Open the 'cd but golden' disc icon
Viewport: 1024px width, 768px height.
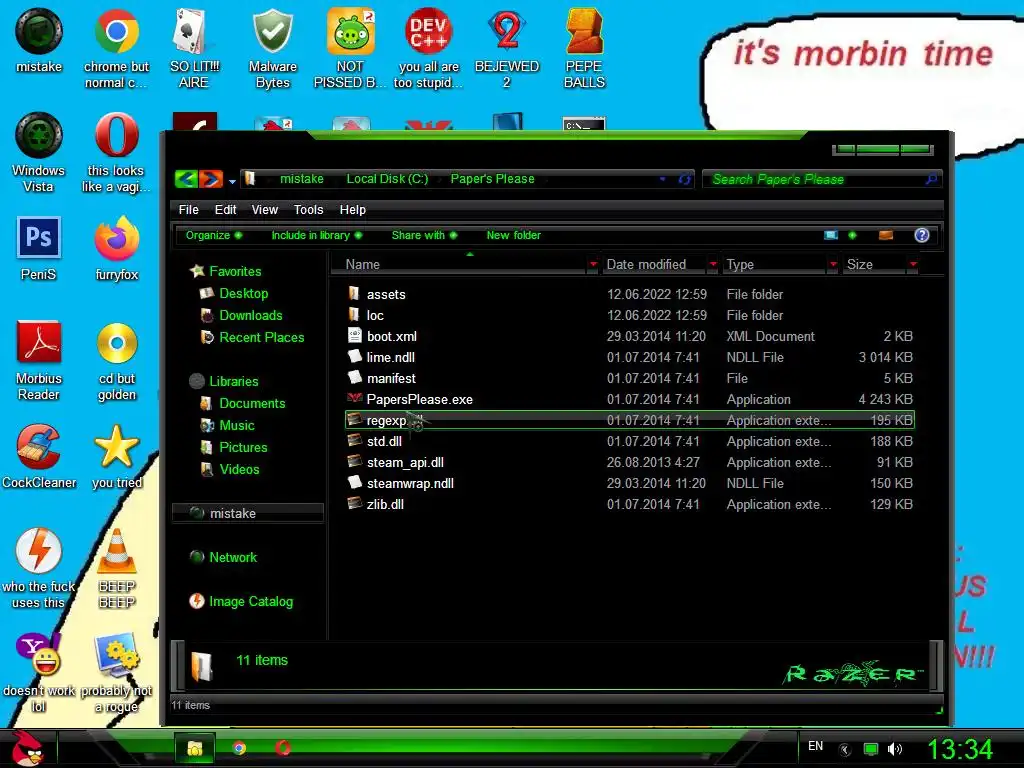117,360
